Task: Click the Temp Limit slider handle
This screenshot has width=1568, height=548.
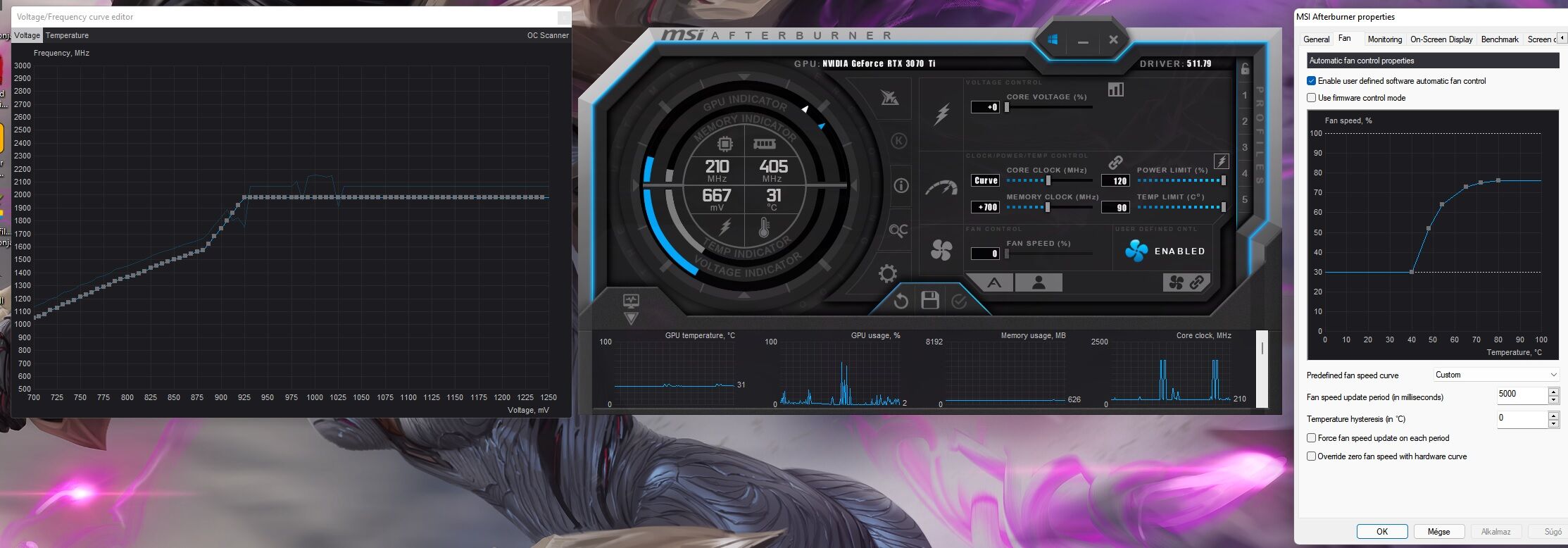Action: coord(1224,207)
